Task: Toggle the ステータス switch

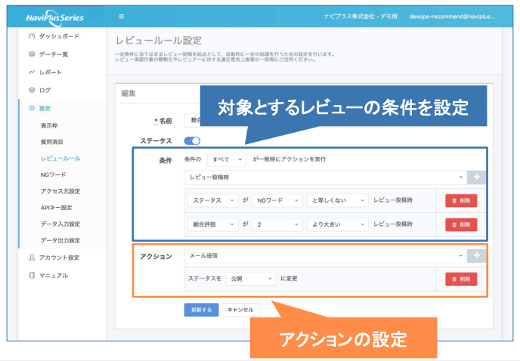Action: pos(192,141)
